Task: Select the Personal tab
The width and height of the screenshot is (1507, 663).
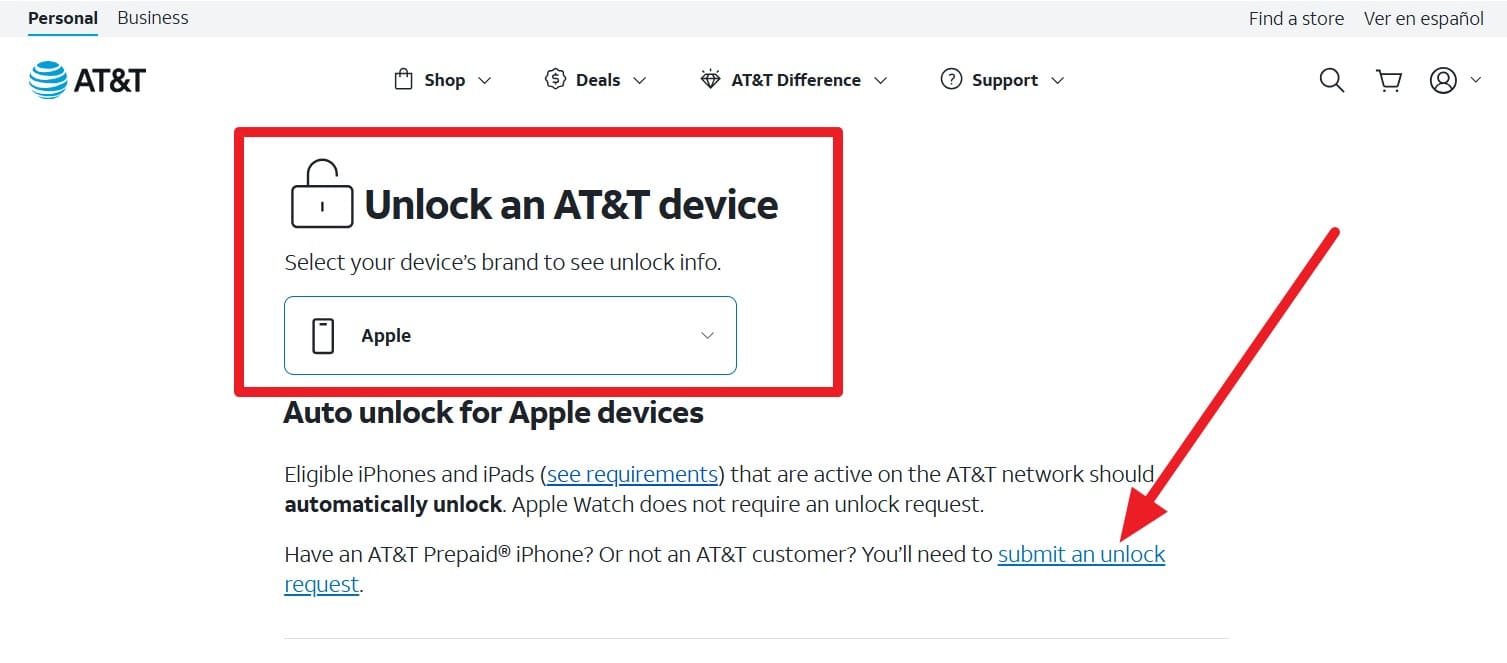Action: tap(63, 17)
